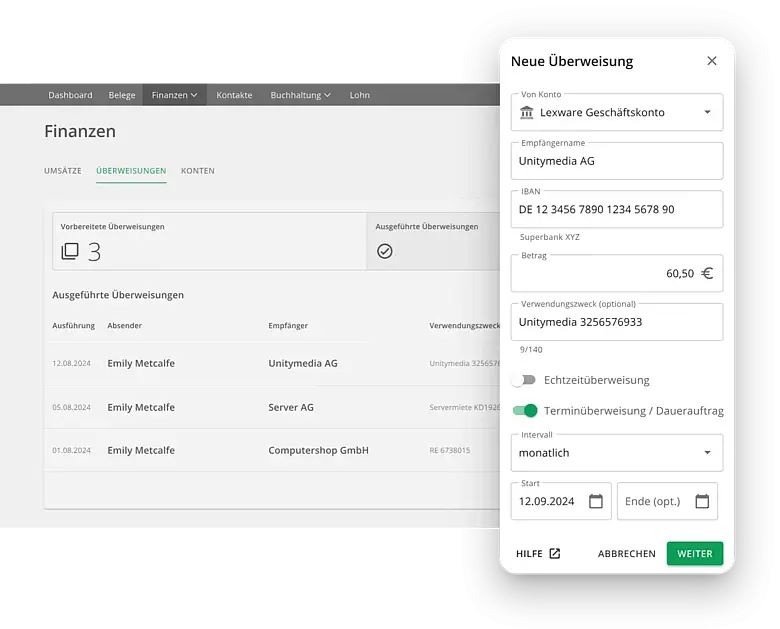780x629 pixels.
Task: Click the Absender column header
Action: tap(125, 325)
